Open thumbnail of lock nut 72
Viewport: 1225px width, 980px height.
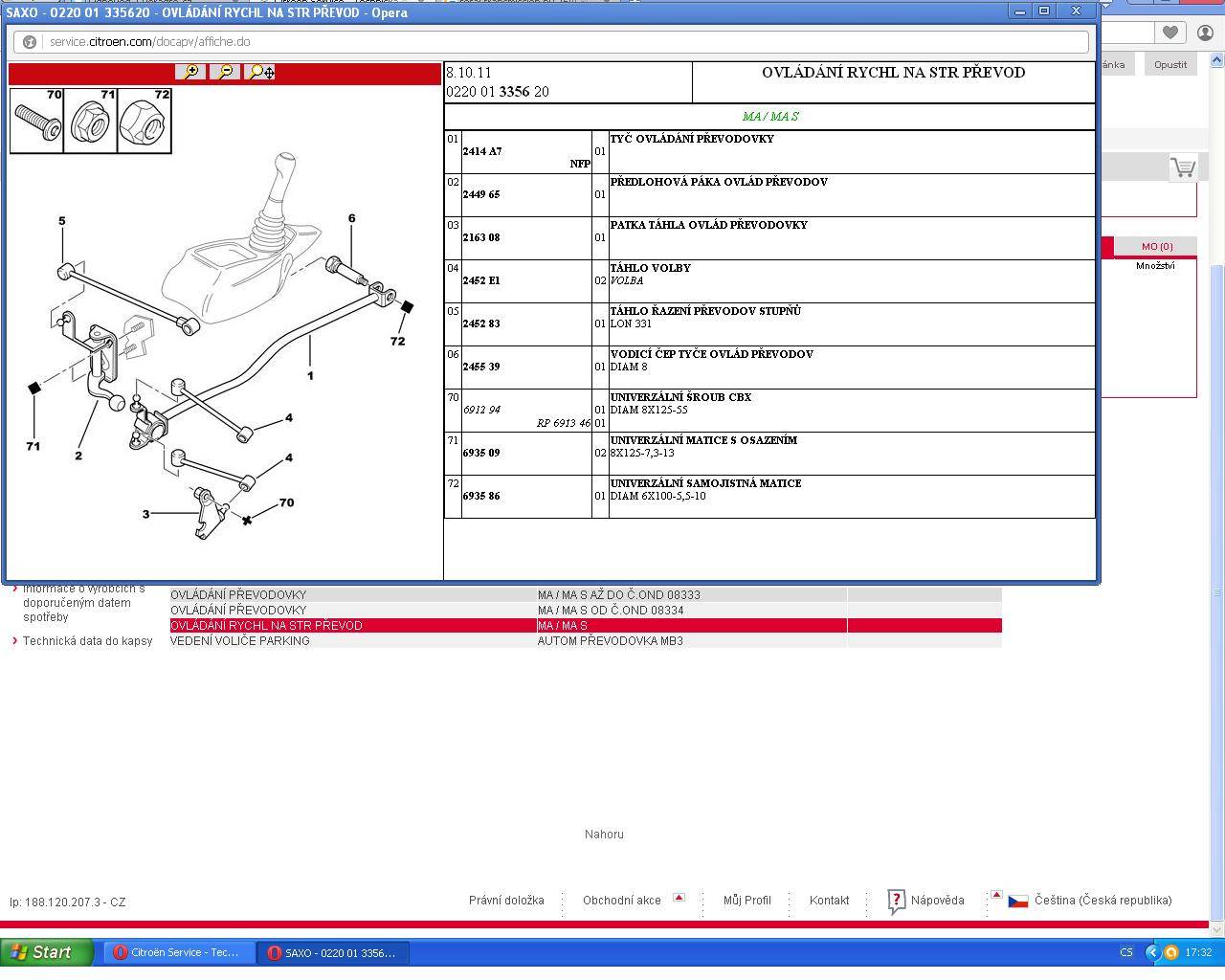pyautogui.click(x=145, y=121)
